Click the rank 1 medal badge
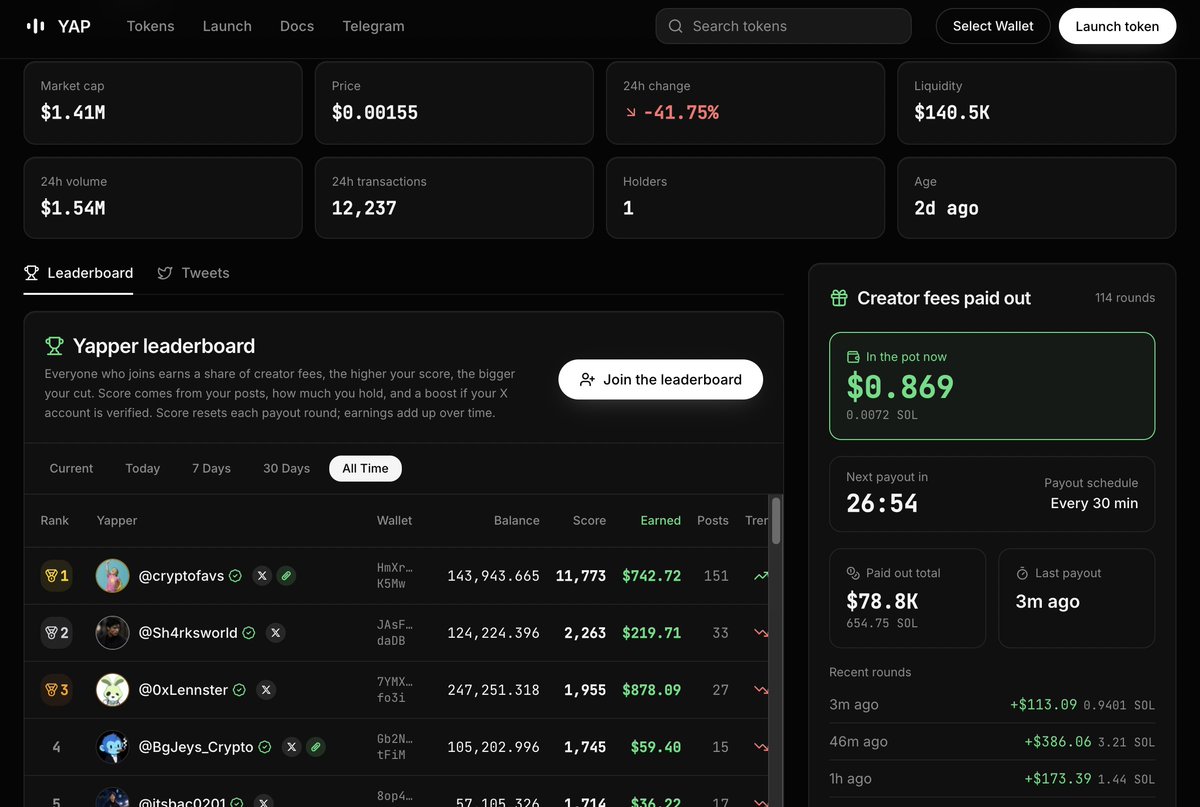 56,576
